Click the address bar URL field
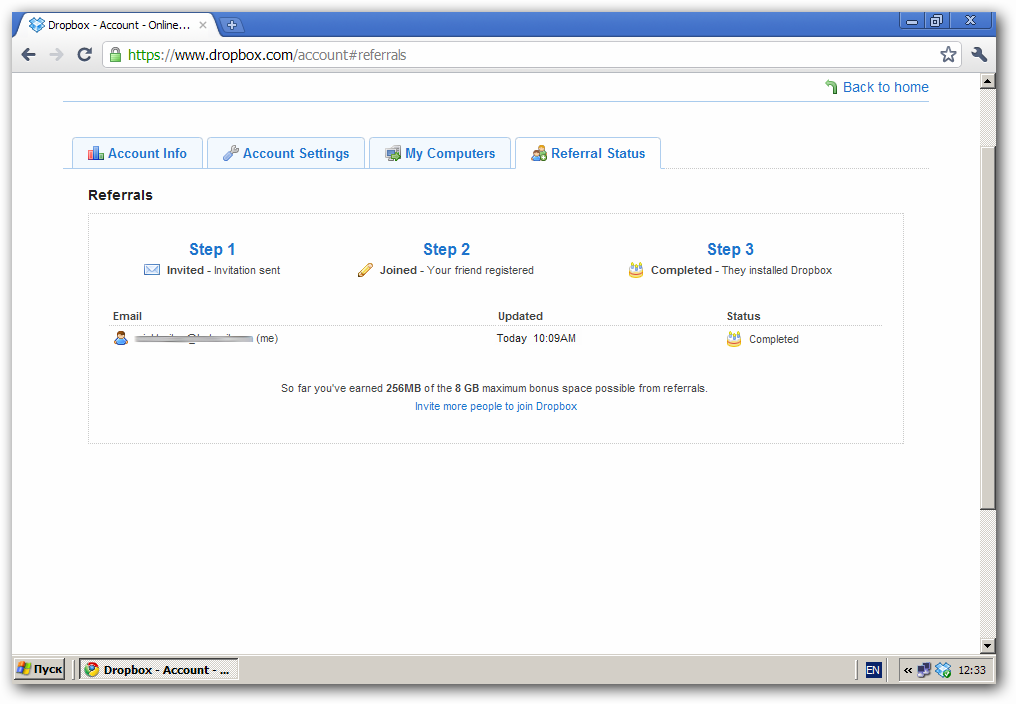 (x=531, y=54)
